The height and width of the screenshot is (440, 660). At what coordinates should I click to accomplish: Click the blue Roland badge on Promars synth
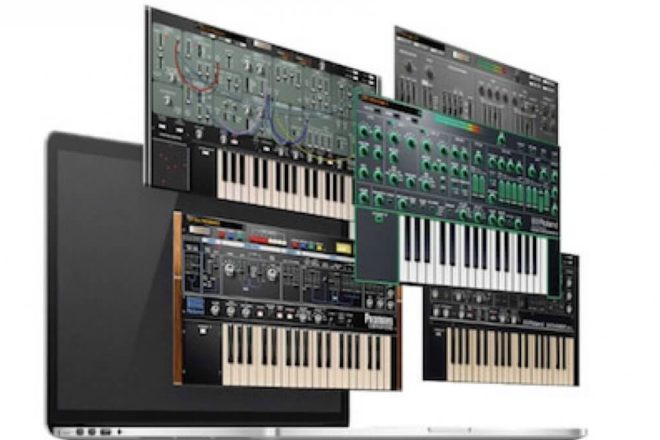(194, 305)
